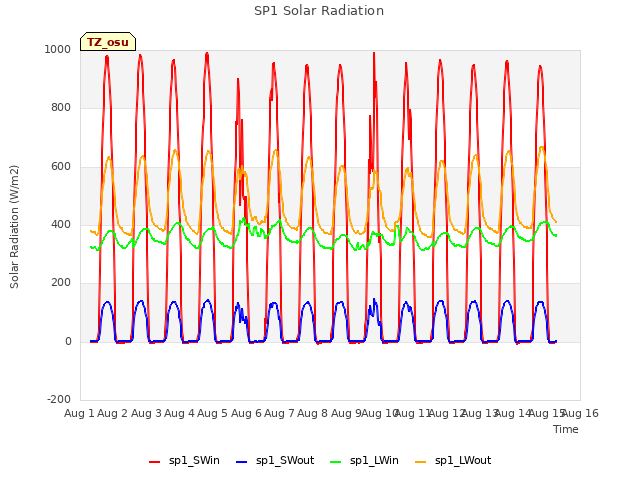Toggle the sp1_SWin legend entry

tap(184, 460)
